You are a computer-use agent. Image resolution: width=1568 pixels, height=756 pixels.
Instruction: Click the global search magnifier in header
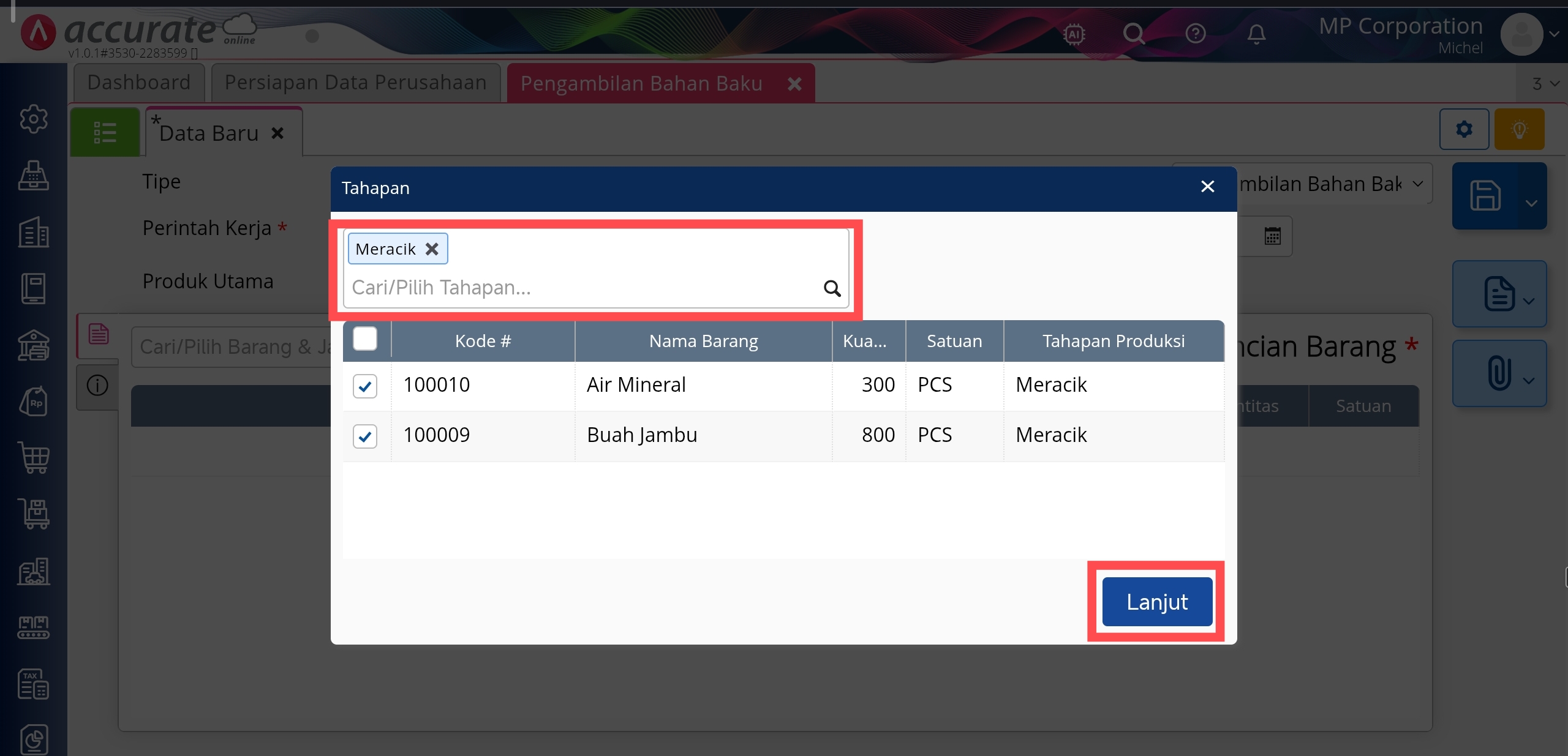coord(1134,33)
